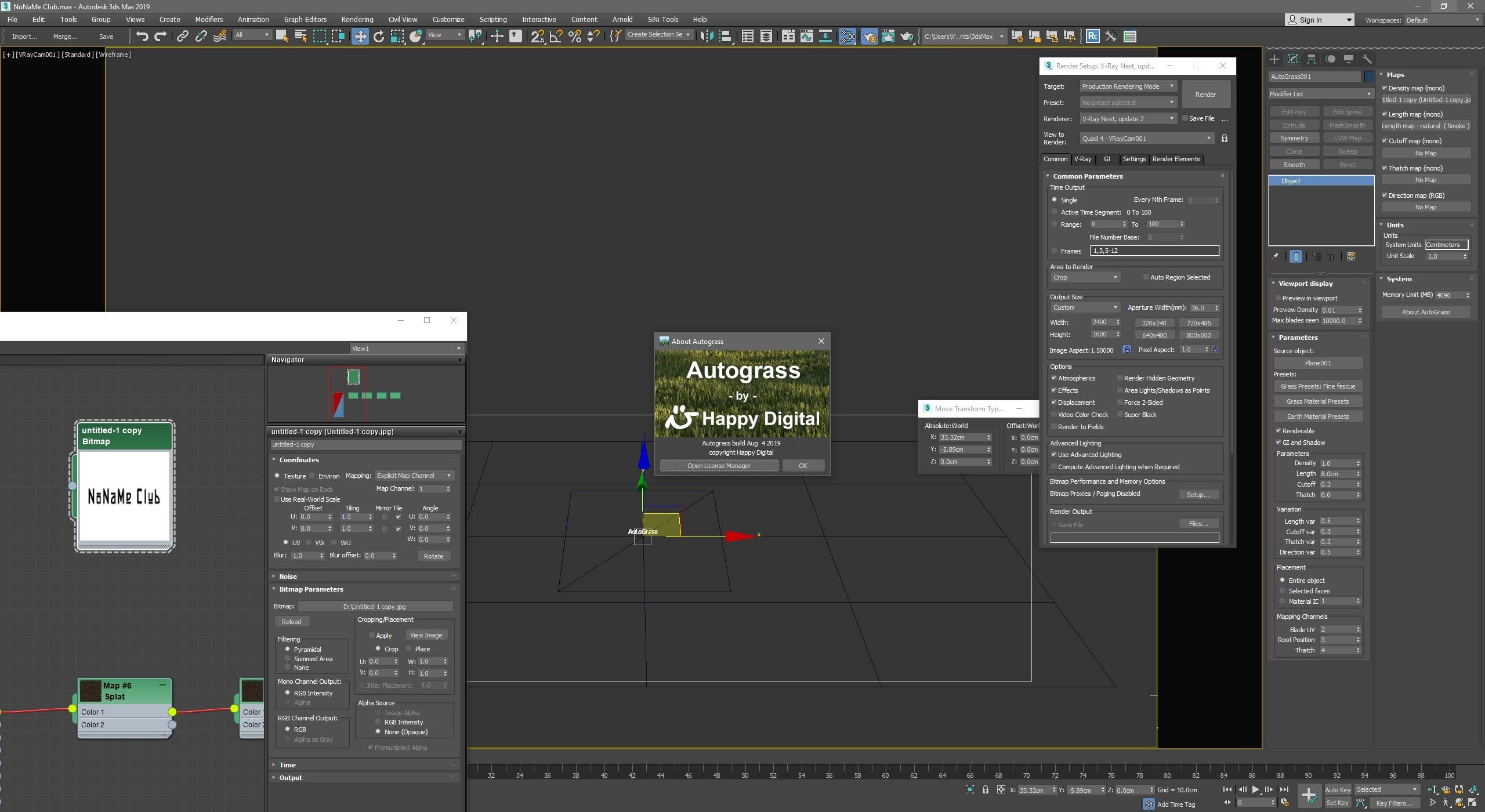Image resolution: width=1485 pixels, height=812 pixels.
Task: Click Play Animation button
Action: (1255, 789)
